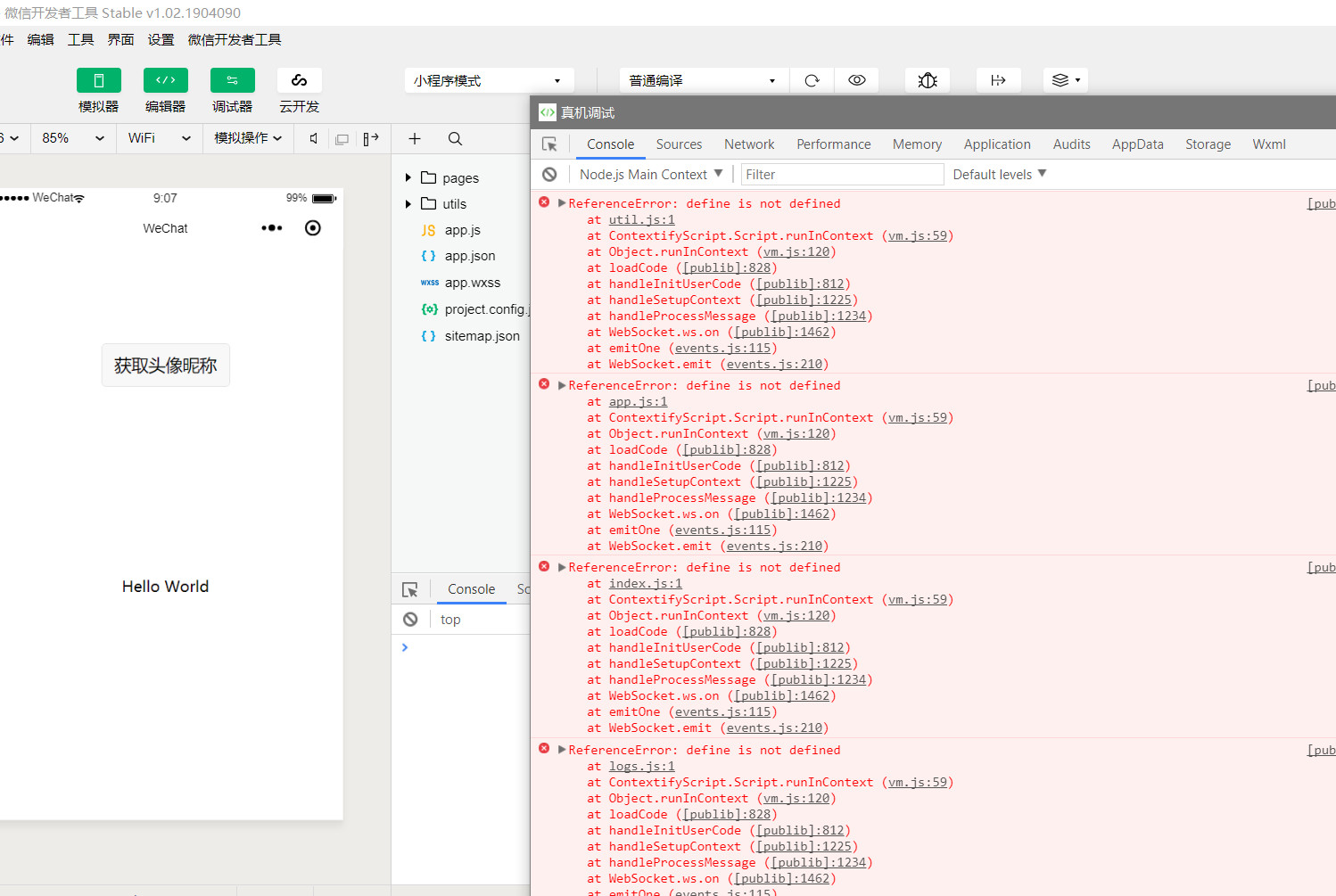Focus the console Filter input field

click(842, 175)
